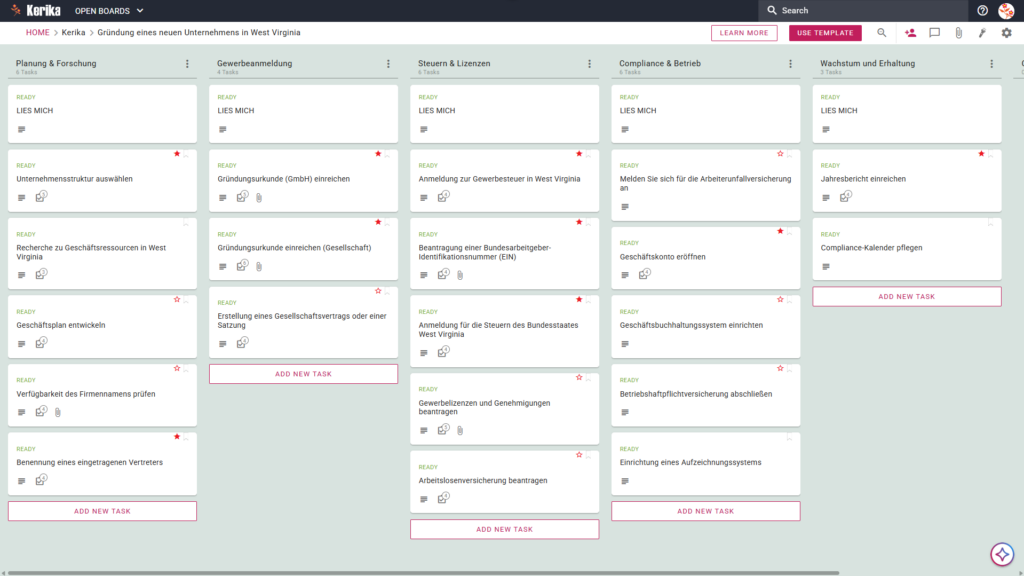Open the board settings gear icon
Screen dimensions: 1024x576
click(x=1006, y=33)
